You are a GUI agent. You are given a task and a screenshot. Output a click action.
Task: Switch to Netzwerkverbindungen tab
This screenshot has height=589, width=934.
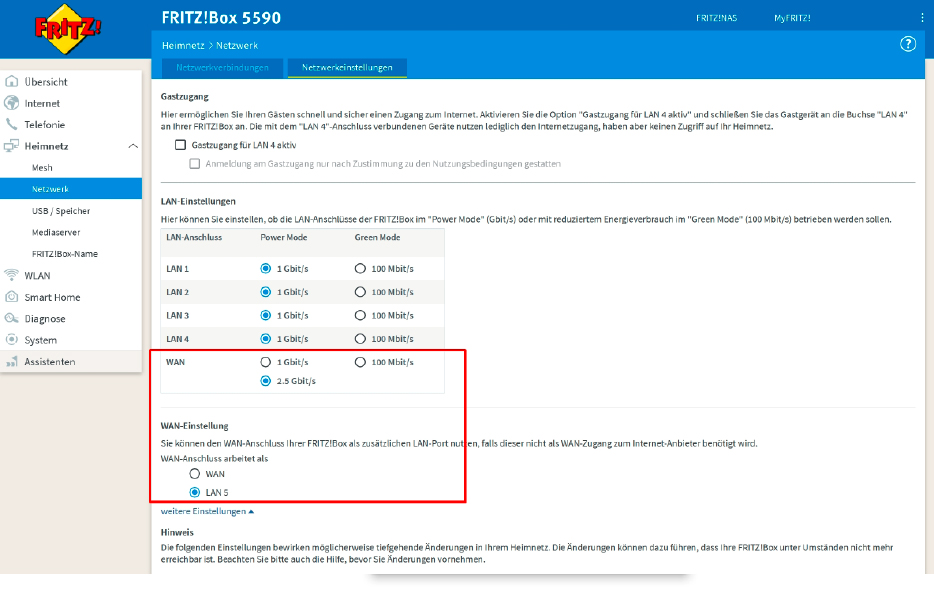coord(222,68)
